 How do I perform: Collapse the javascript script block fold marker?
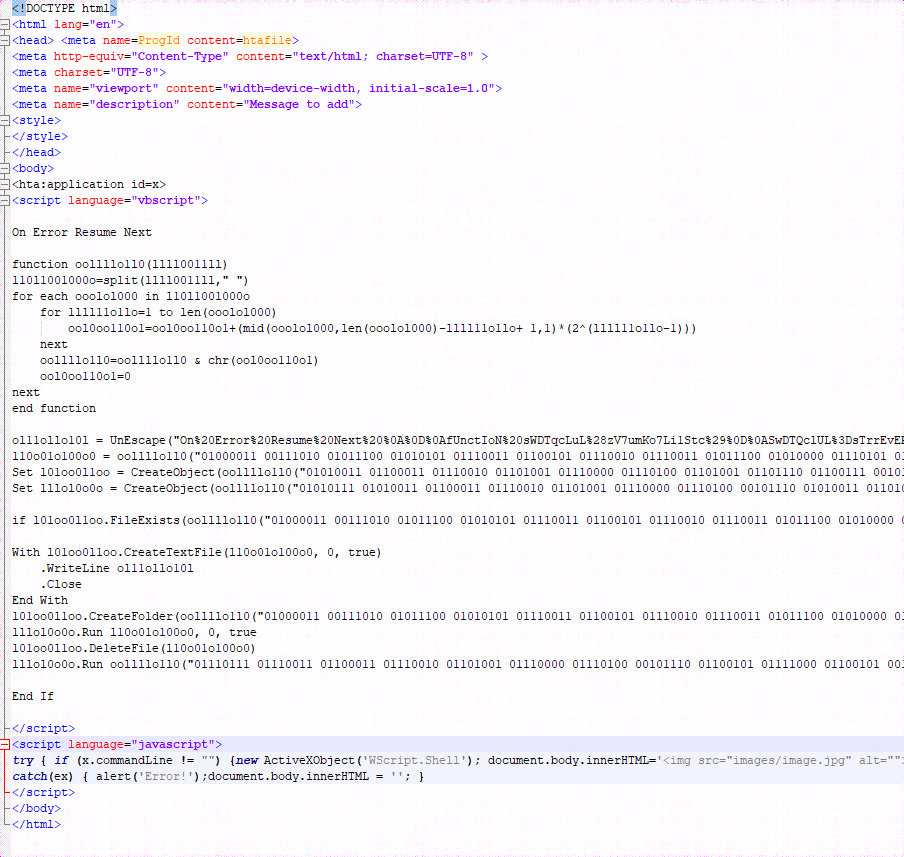pyautogui.click(x=5, y=745)
